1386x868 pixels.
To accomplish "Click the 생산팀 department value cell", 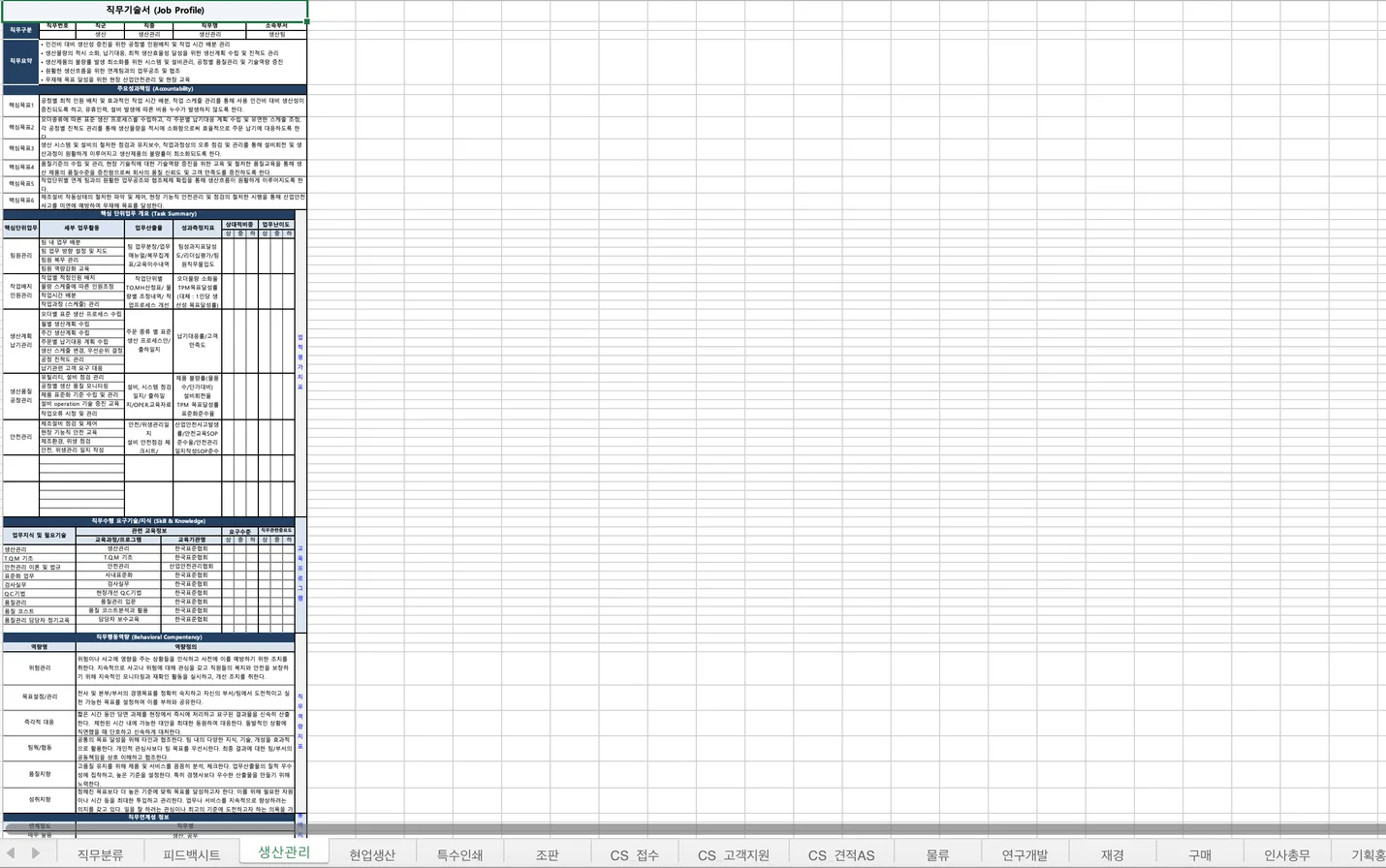I will (276, 34).
